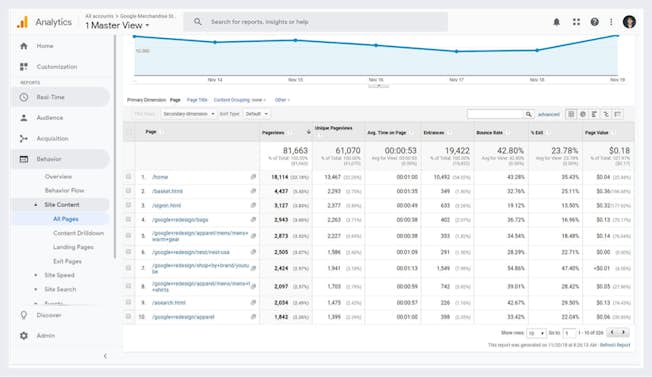Viewport: 652px width, 377px height.
Task: Check the /google+redesign/bags row checkbox
Action: (128, 219)
